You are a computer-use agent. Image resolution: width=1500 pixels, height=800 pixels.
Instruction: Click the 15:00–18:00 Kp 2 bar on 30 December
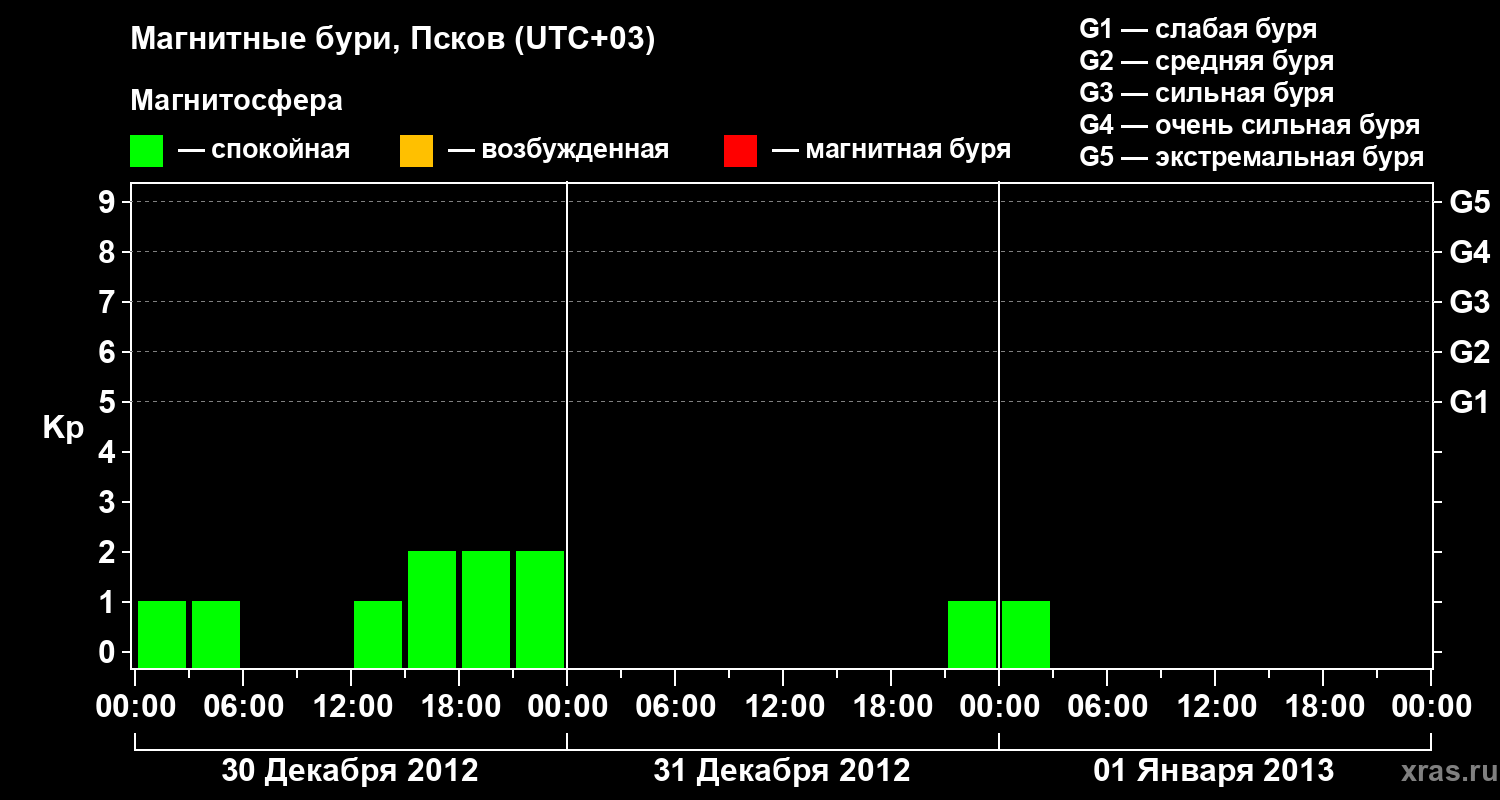click(432, 609)
